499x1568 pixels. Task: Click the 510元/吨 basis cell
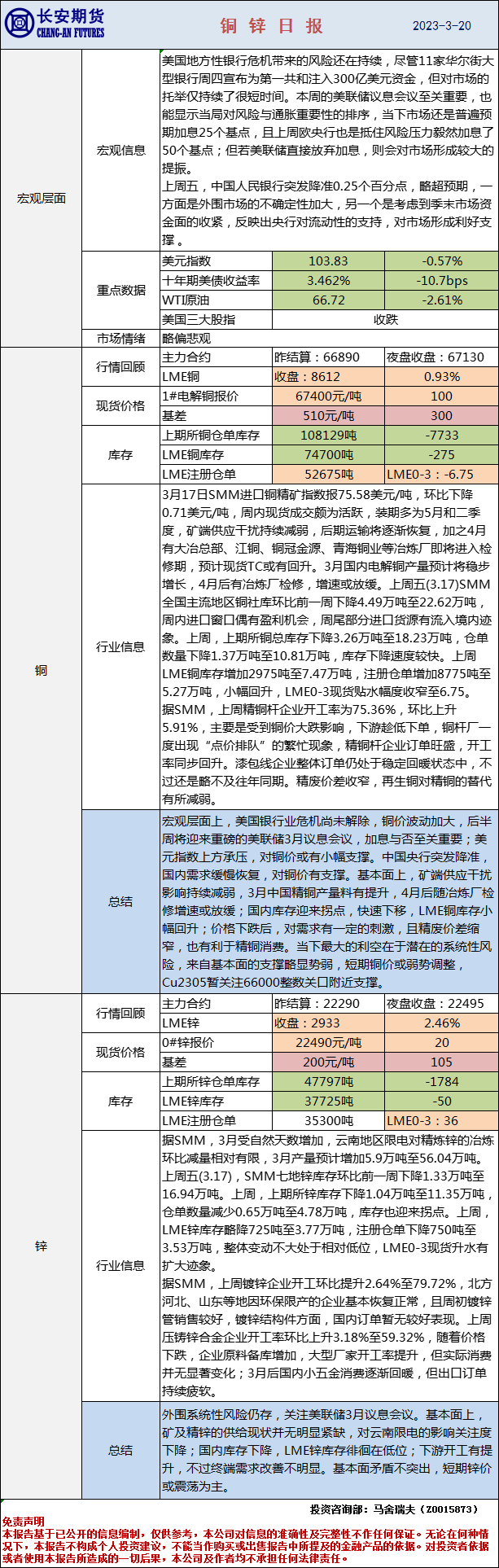click(328, 415)
